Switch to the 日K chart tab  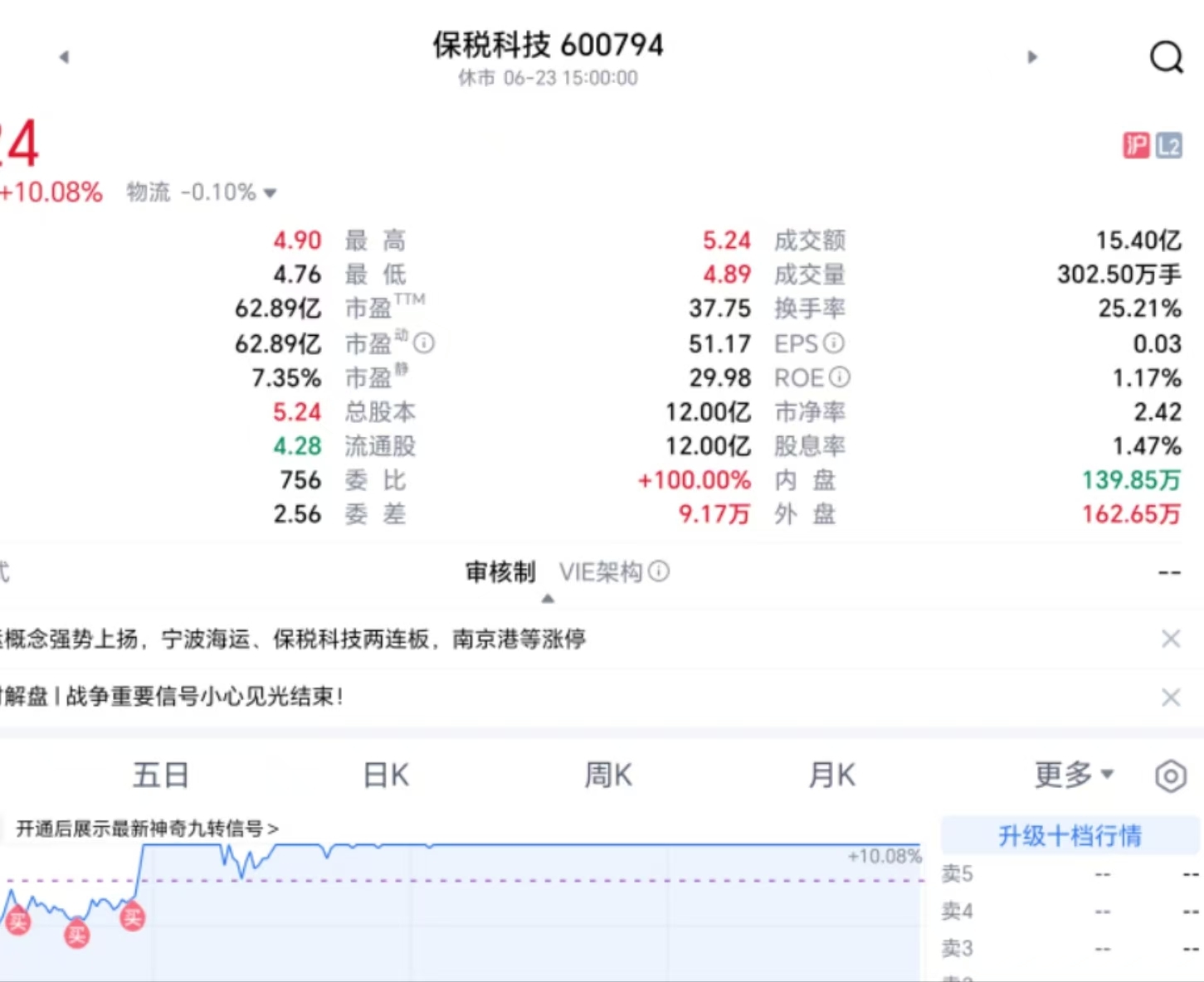pos(386,775)
